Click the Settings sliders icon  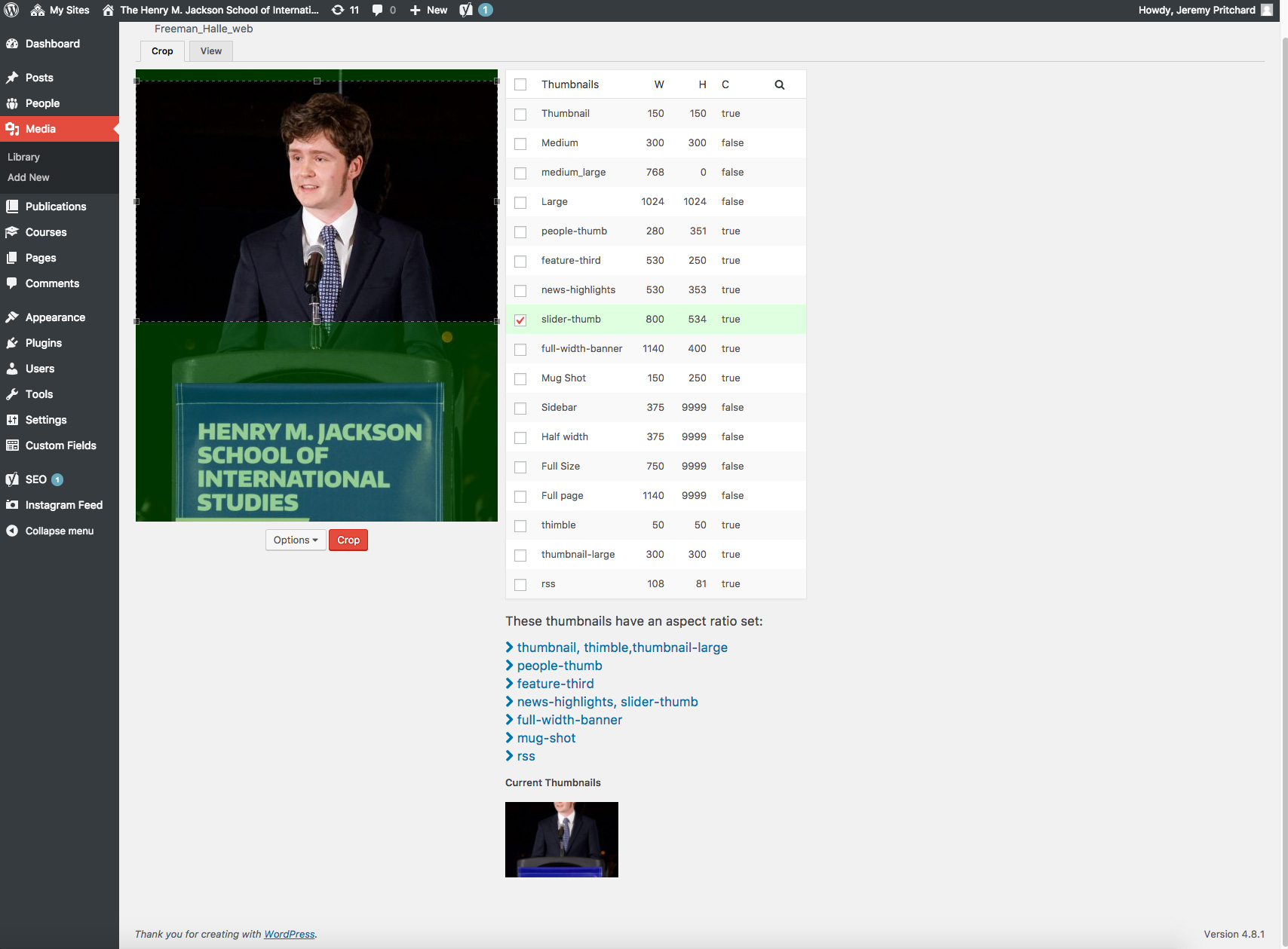[x=12, y=420]
